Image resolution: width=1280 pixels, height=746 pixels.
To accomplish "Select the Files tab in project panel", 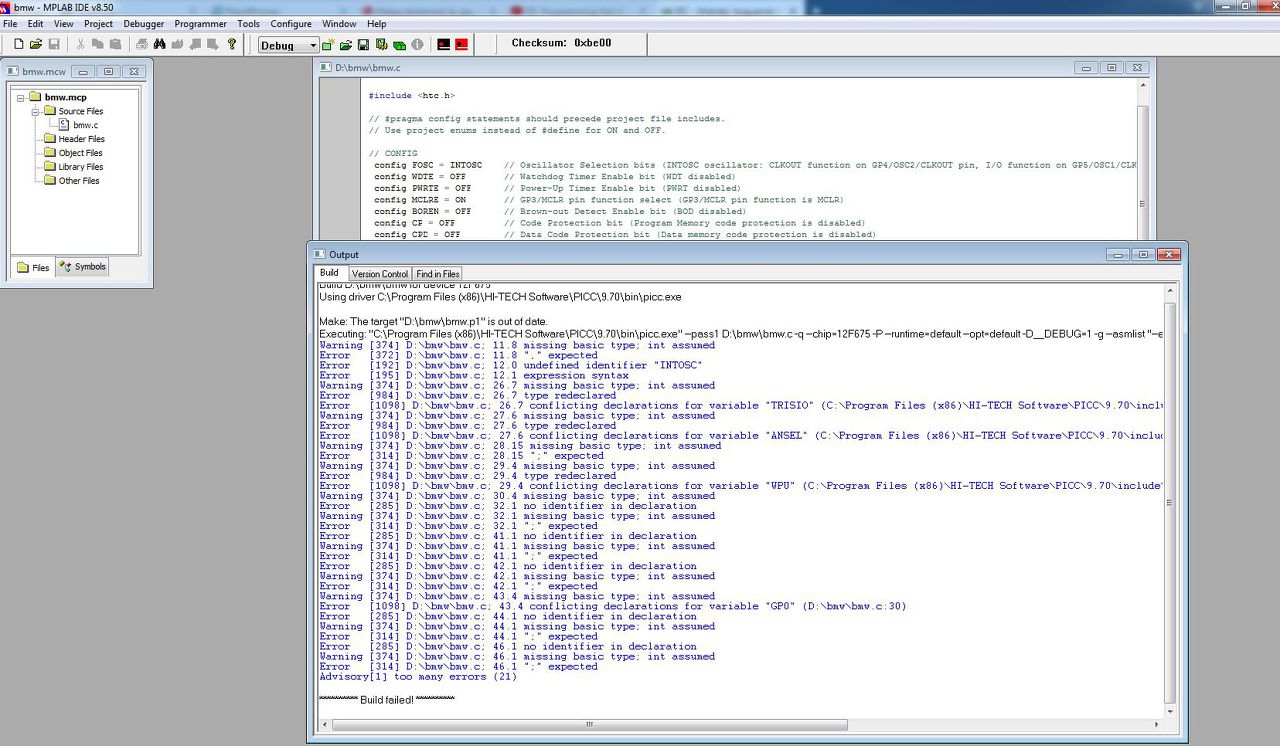I will [x=33, y=267].
